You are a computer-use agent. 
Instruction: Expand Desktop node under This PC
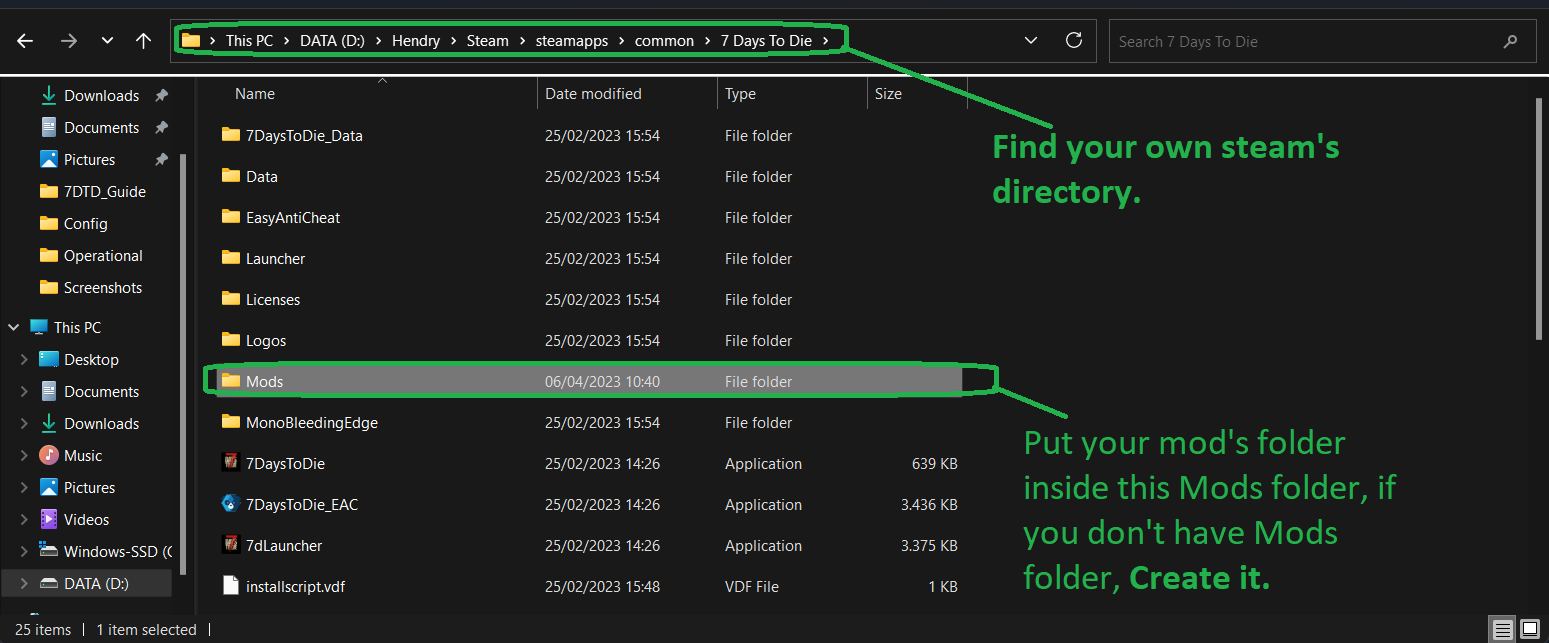click(x=25, y=360)
